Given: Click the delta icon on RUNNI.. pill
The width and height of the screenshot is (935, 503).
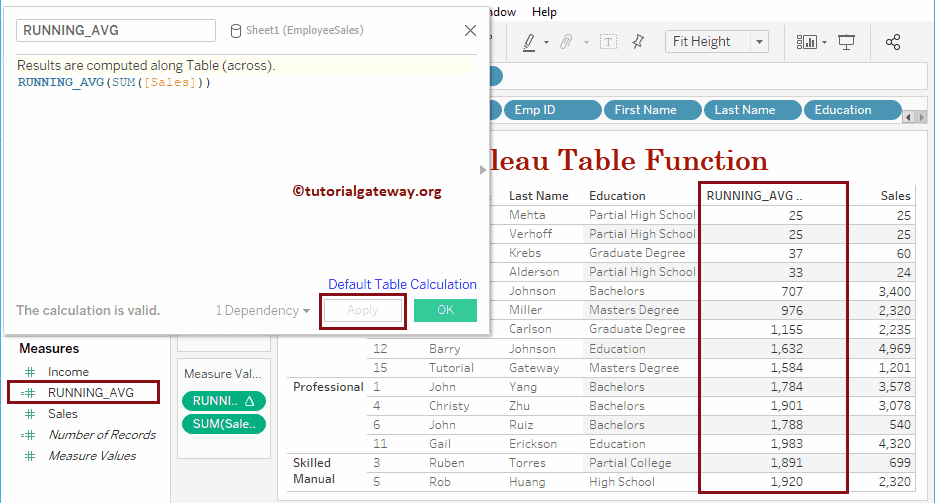Looking at the screenshot, I should tap(250, 401).
